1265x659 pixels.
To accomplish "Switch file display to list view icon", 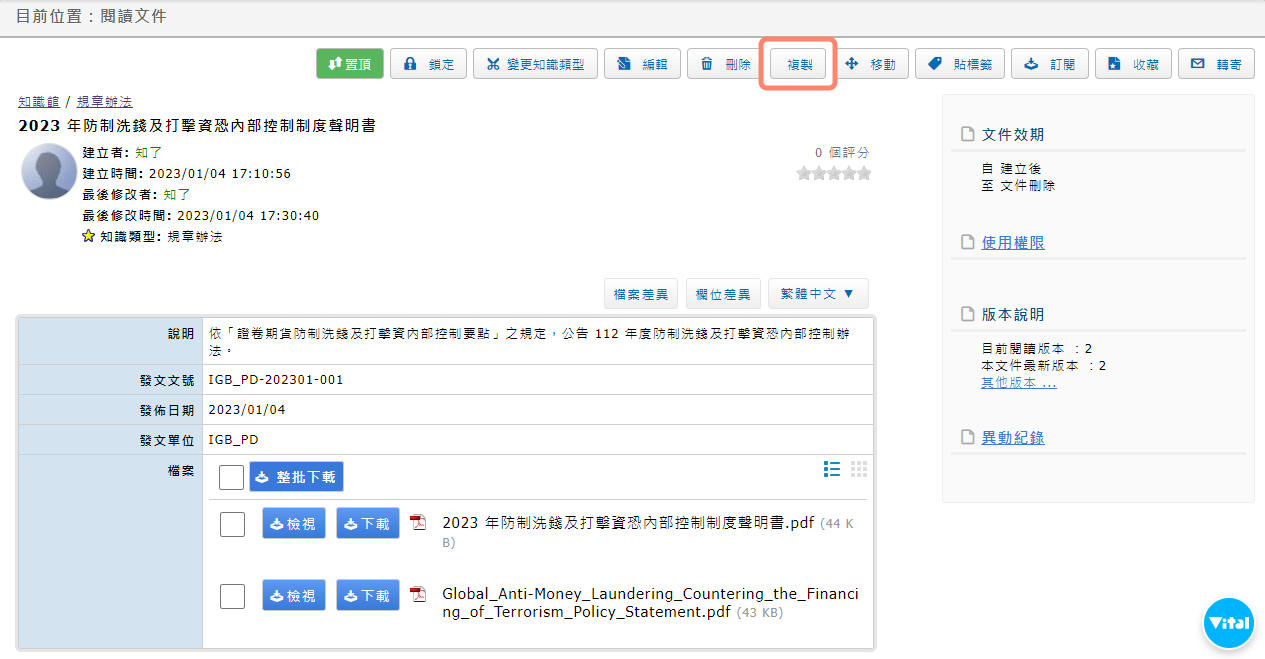I will click(832, 469).
